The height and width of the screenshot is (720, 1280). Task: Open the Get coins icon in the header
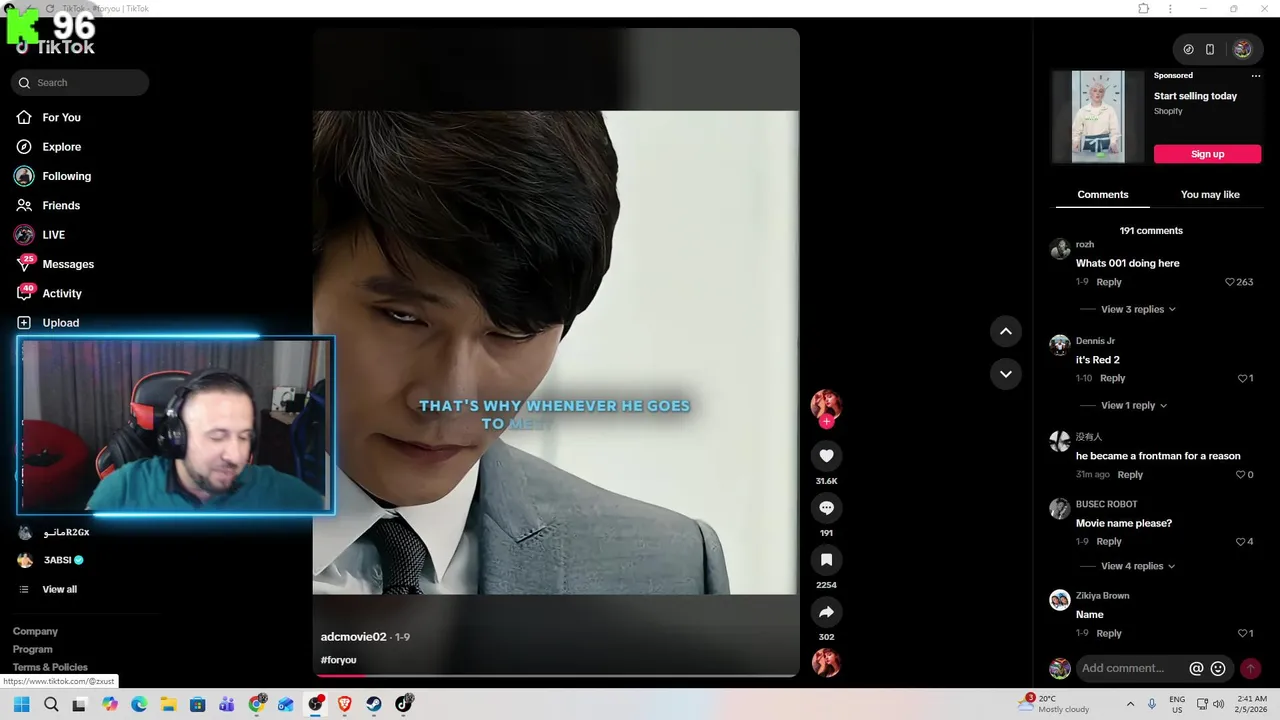(x=1188, y=49)
